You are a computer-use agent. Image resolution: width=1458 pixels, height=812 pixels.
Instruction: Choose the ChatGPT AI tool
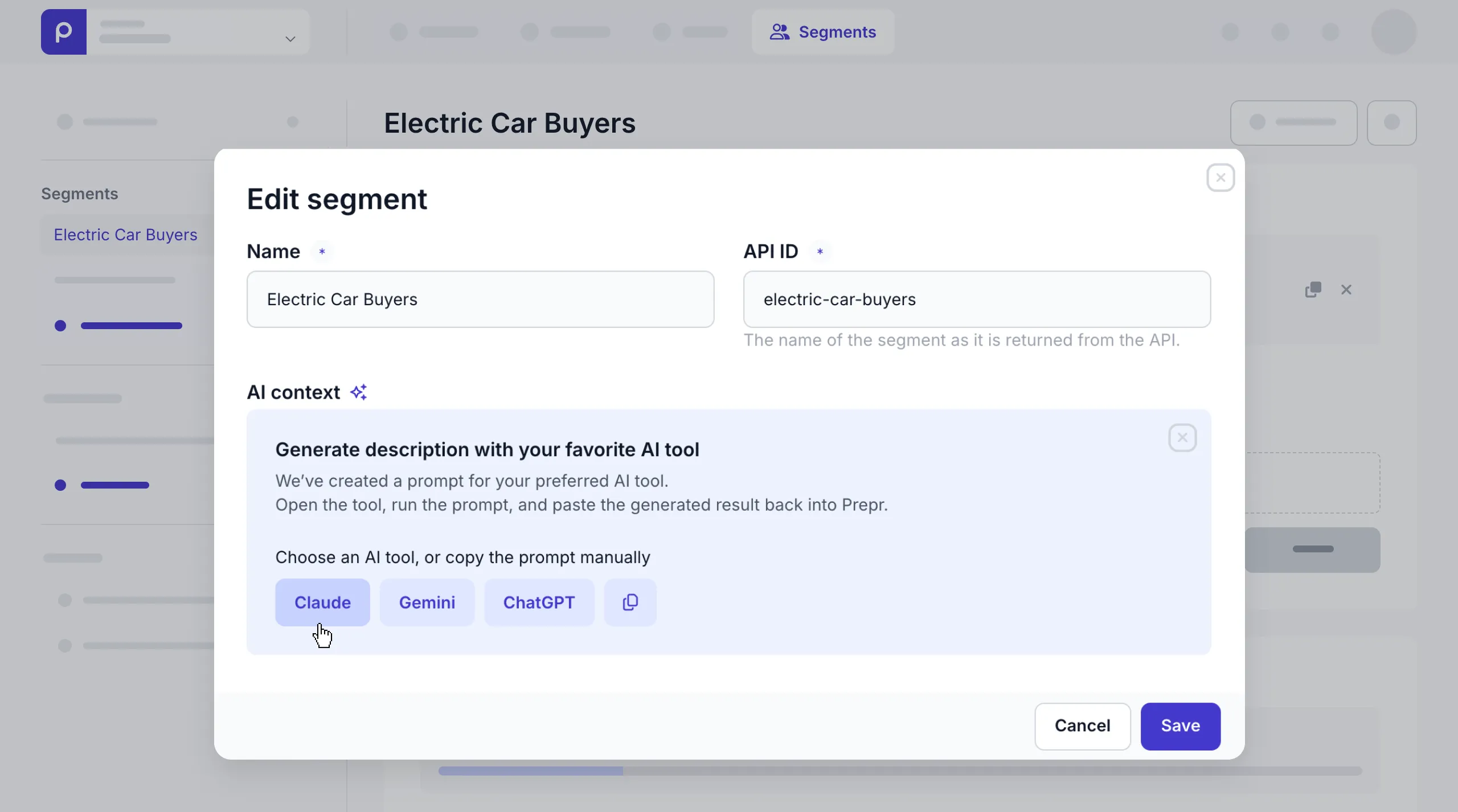coord(539,602)
